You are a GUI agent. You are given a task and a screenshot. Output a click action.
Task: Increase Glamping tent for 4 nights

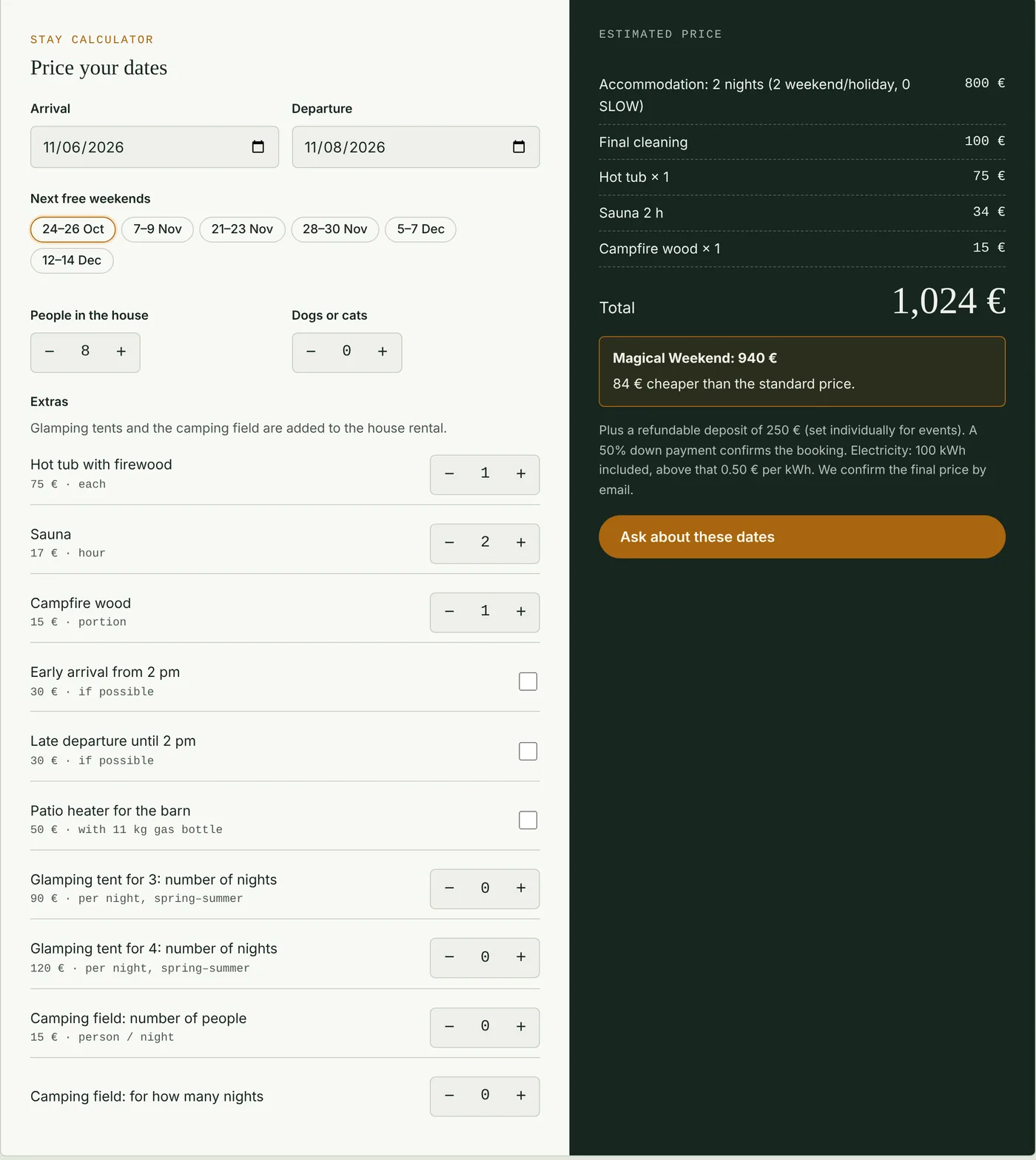coord(521,957)
